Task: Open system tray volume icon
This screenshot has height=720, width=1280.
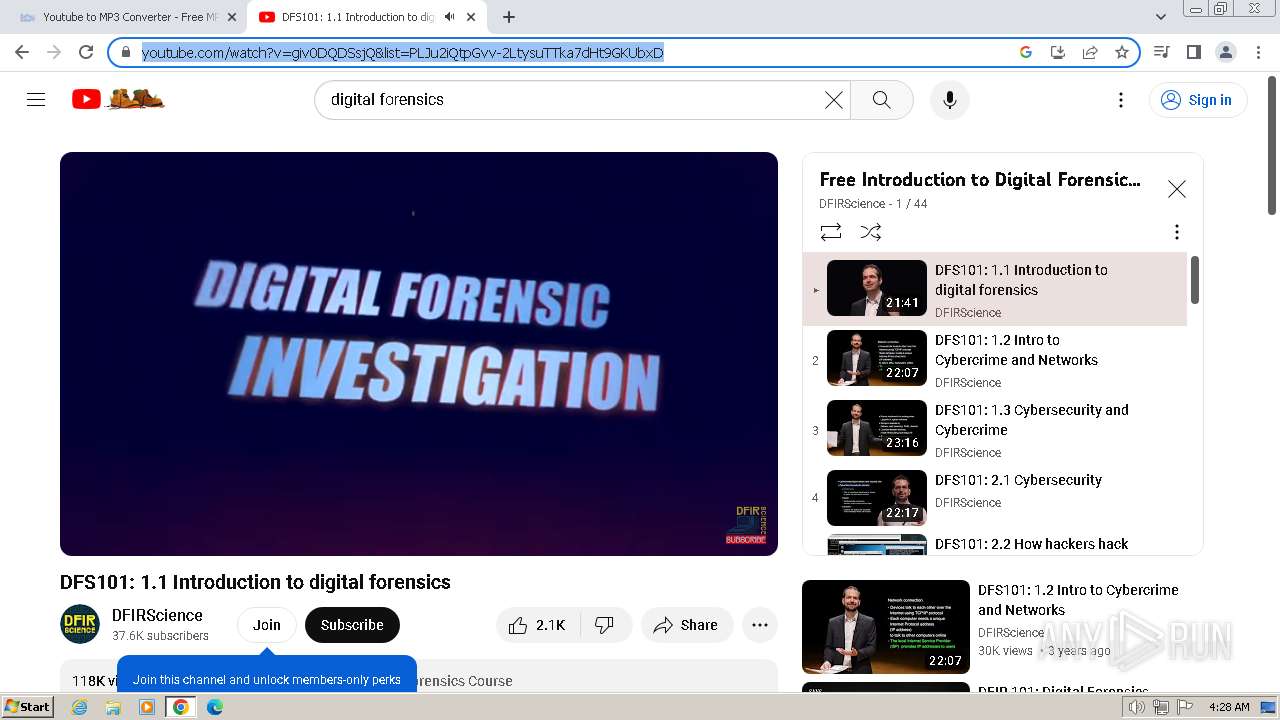Action: (x=1137, y=707)
